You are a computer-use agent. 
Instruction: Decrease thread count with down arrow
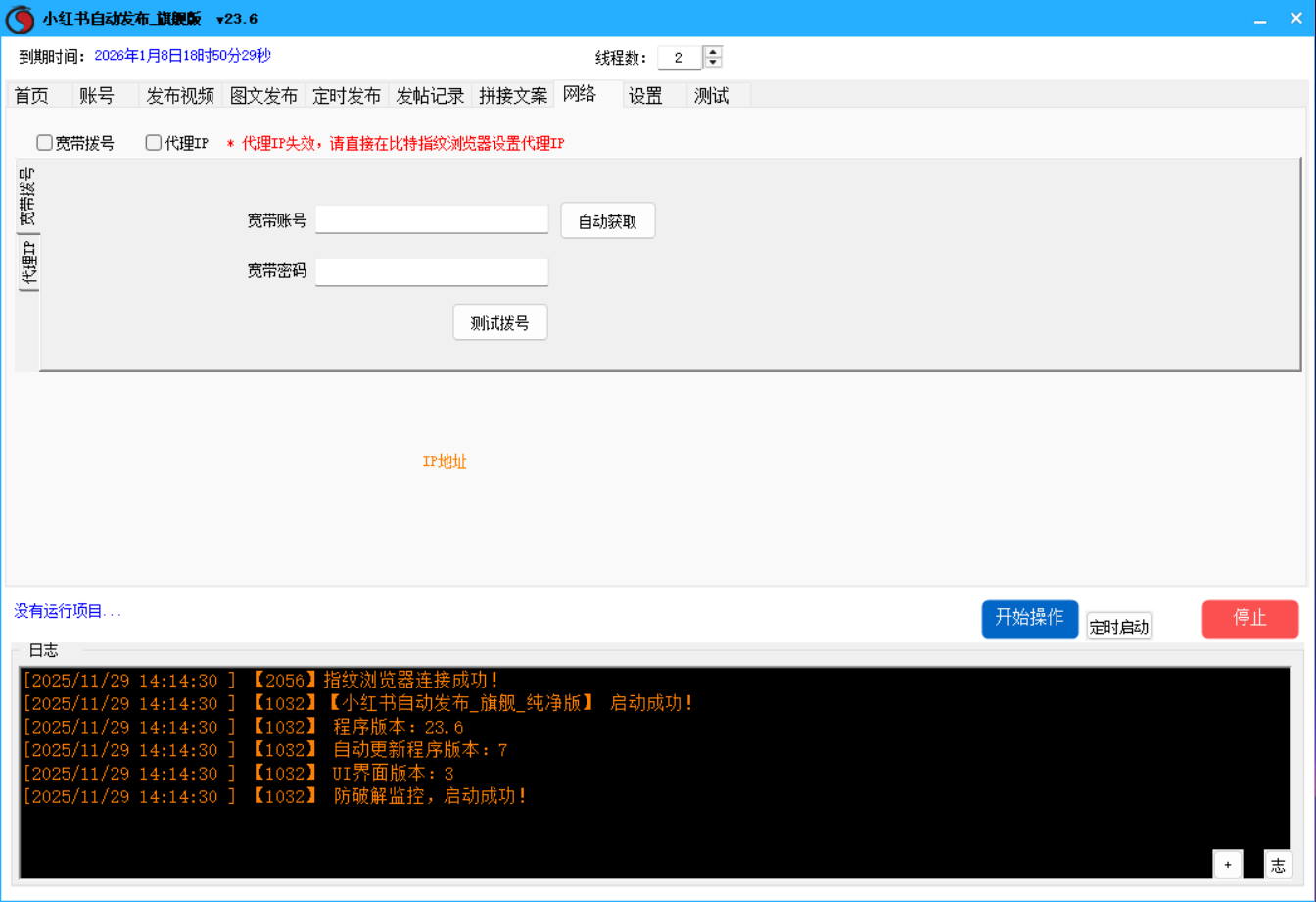[714, 63]
